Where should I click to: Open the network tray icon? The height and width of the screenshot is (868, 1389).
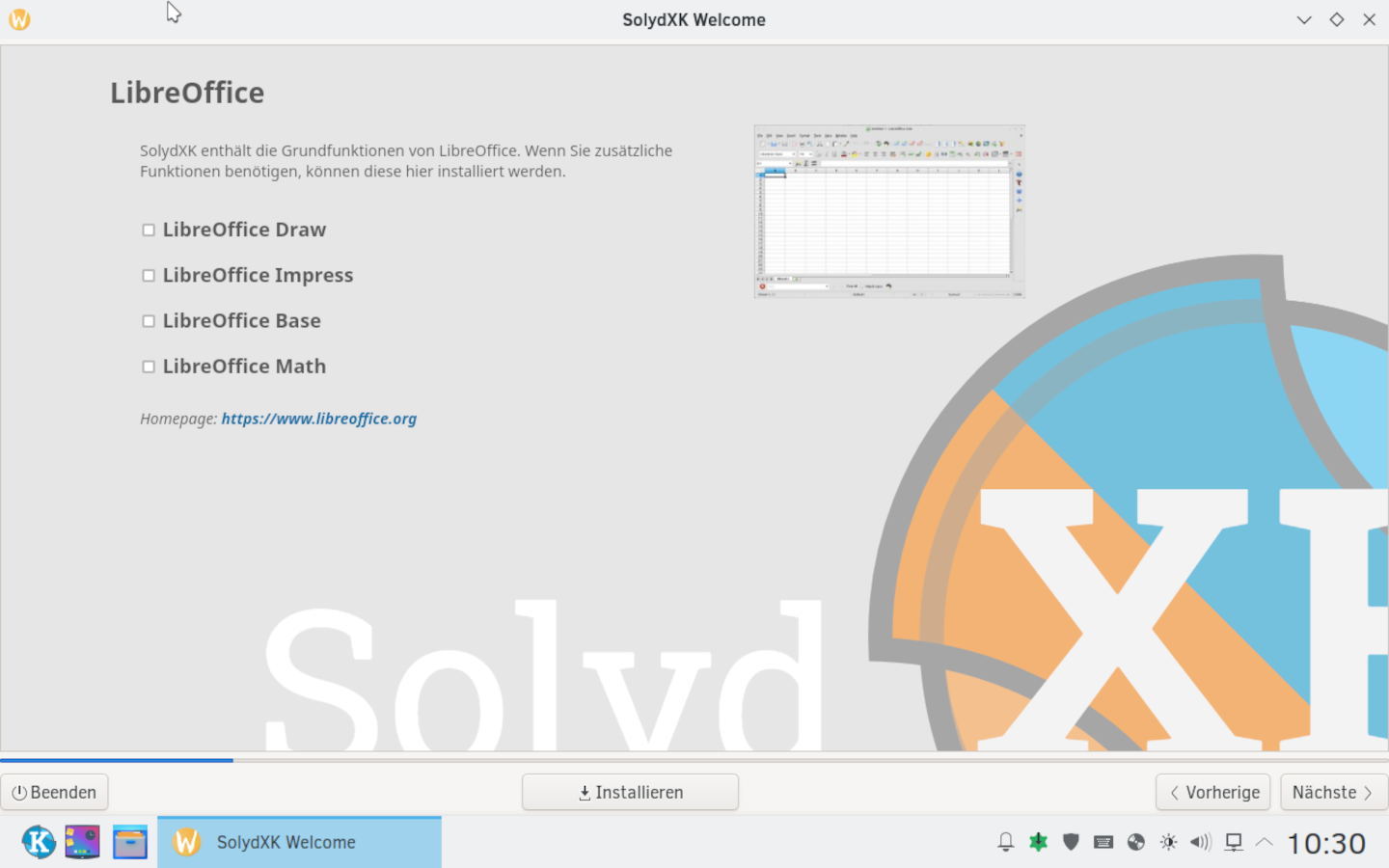(1233, 842)
